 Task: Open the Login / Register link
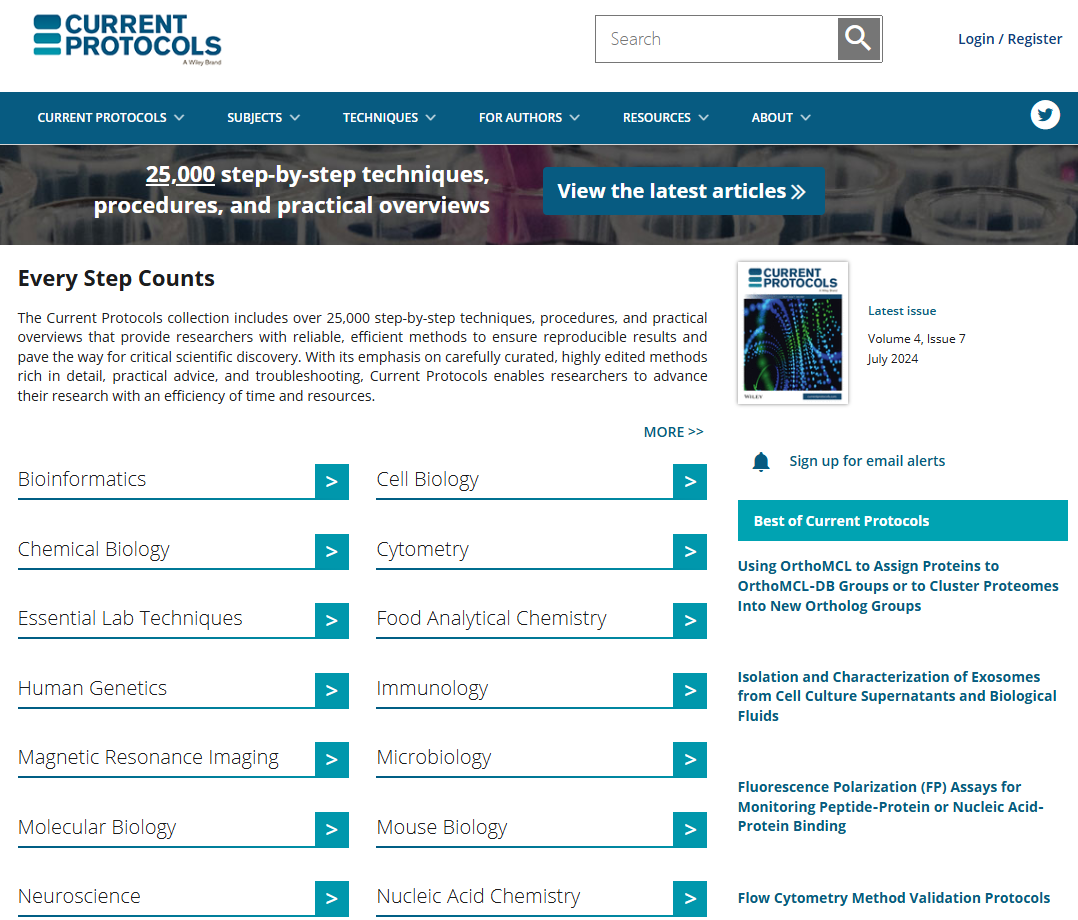(x=1010, y=39)
